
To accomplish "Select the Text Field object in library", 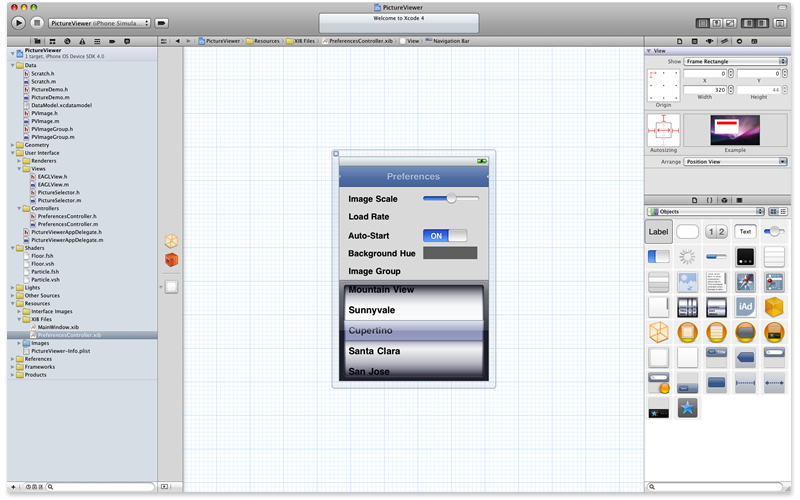I will click(x=745, y=232).
